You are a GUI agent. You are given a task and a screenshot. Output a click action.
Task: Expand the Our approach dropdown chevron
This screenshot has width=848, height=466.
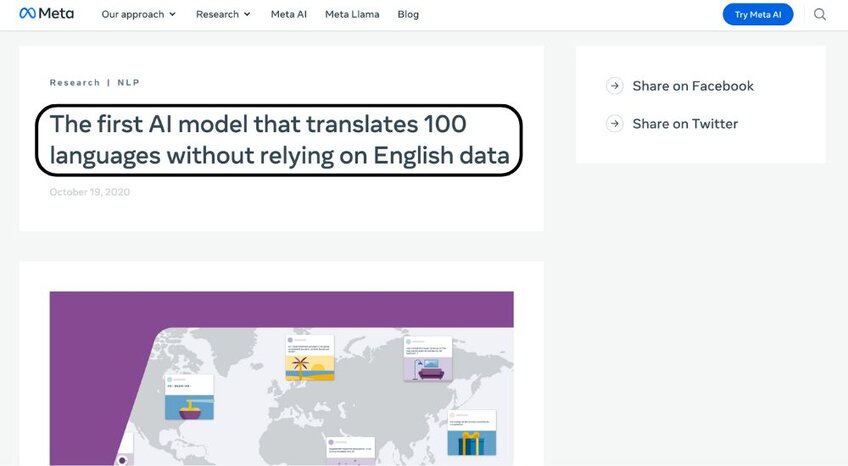pos(173,15)
